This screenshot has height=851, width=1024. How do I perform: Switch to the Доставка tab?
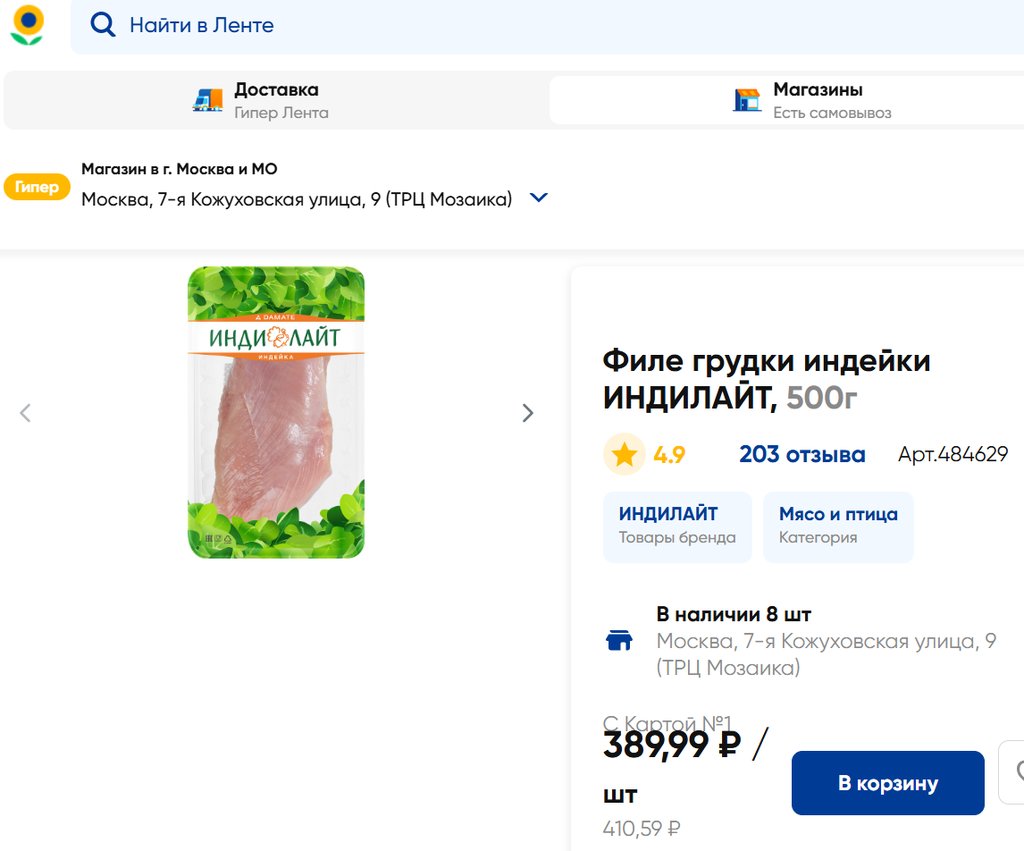(276, 100)
